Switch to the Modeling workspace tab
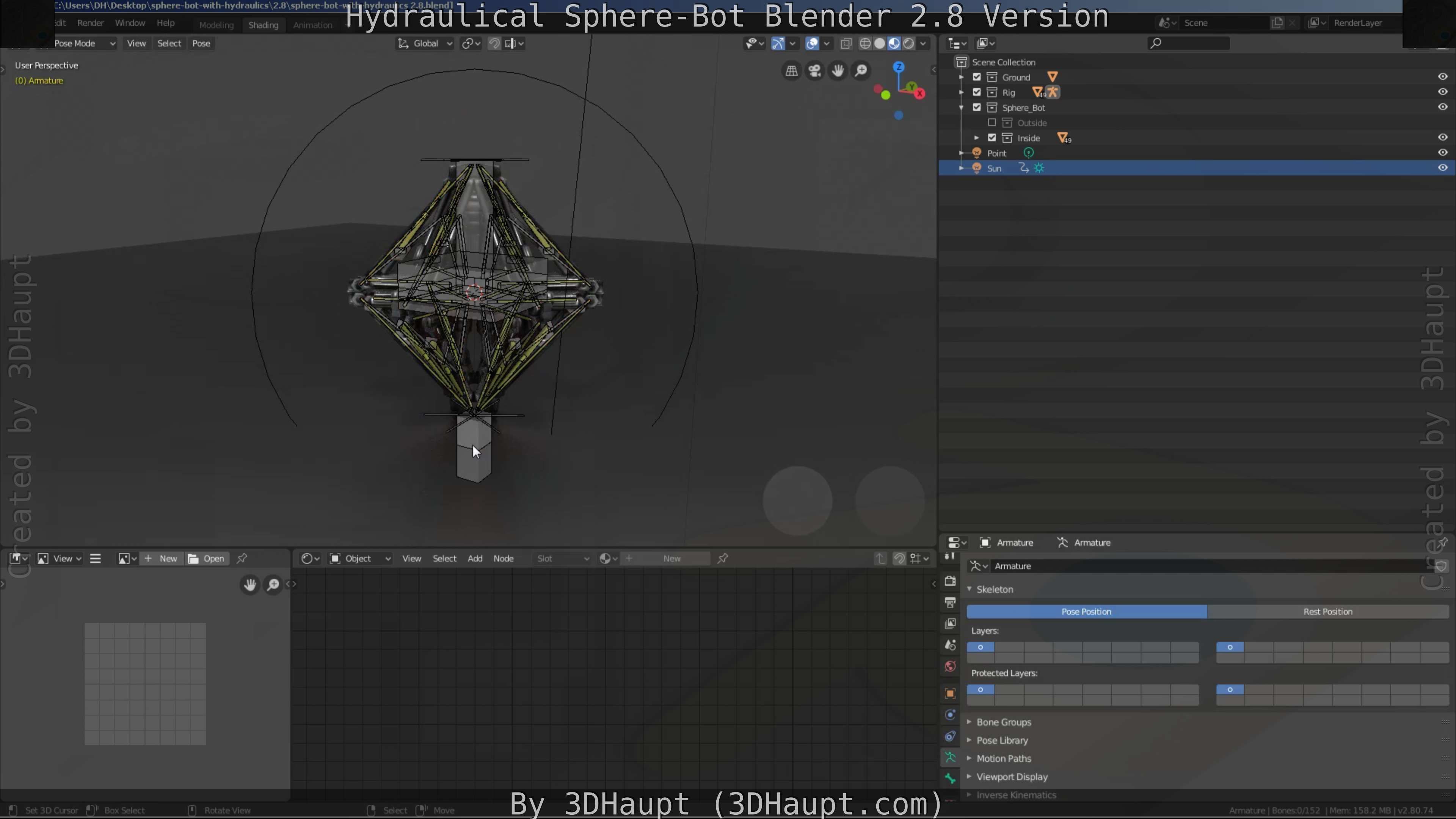Image resolution: width=1456 pixels, height=819 pixels. [216, 25]
